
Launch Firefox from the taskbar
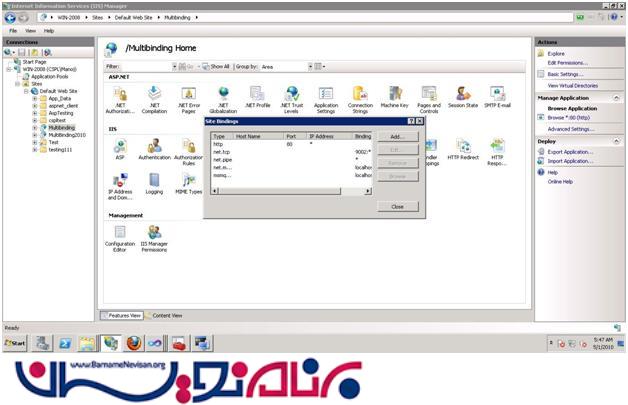click(134, 343)
